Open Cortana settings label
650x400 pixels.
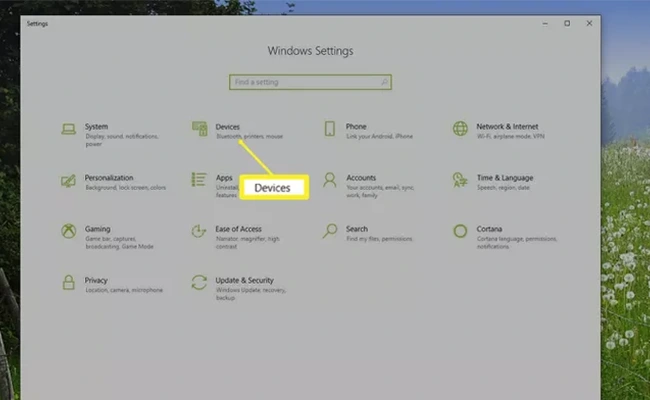[489, 229]
